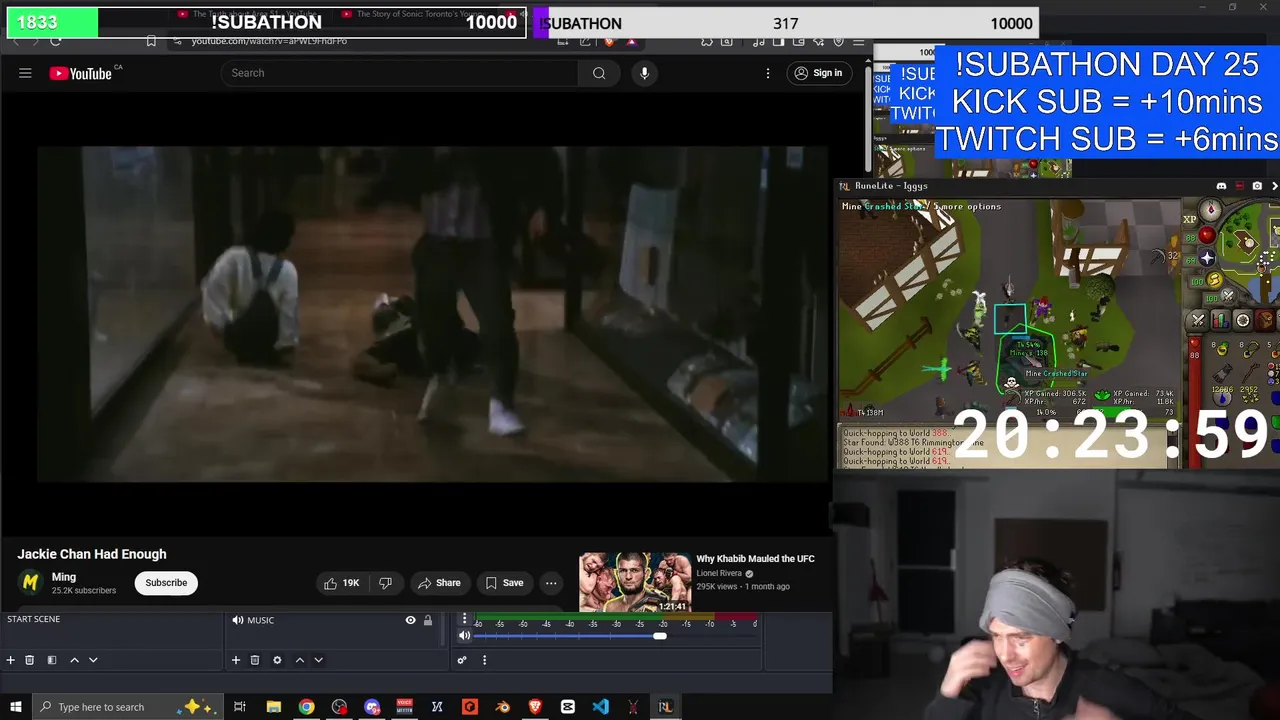Click the browser address bar URL

point(269,41)
